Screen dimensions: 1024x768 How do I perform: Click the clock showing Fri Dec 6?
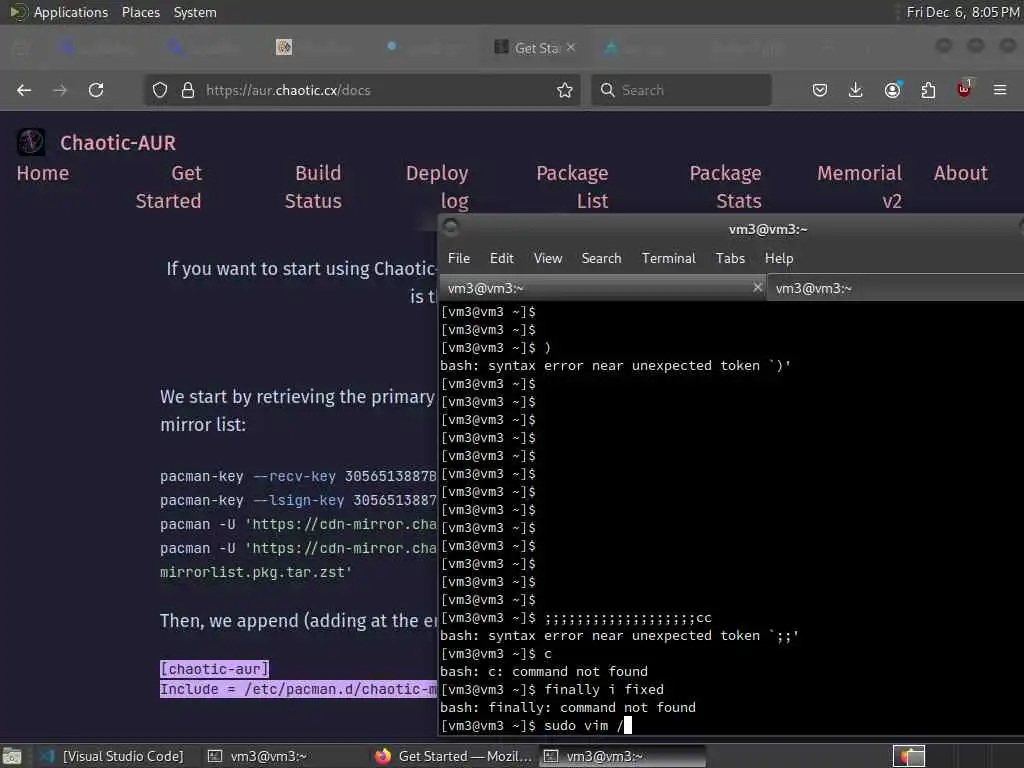click(963, 12)
